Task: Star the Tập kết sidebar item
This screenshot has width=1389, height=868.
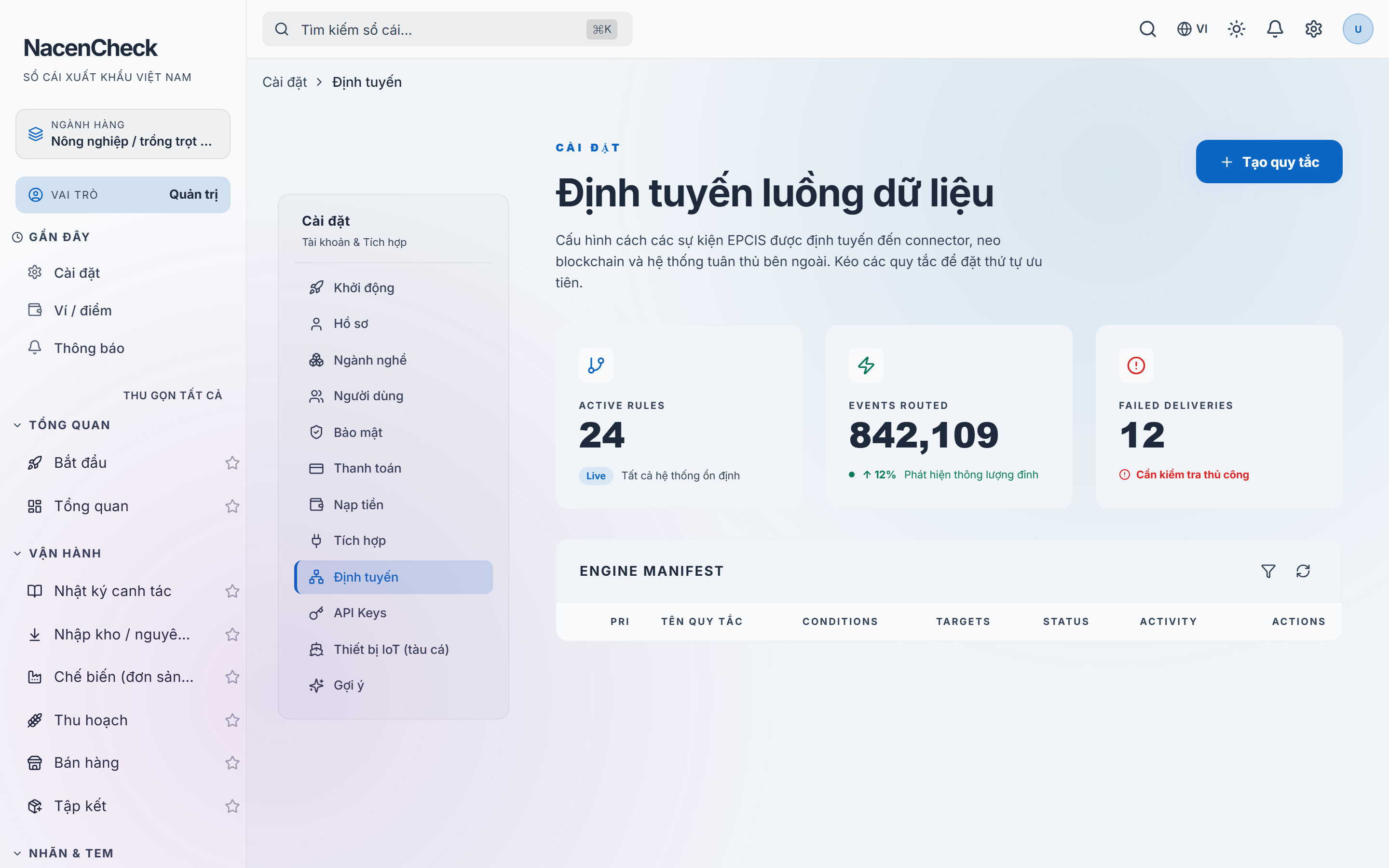Action: click(x=232, y=806)
